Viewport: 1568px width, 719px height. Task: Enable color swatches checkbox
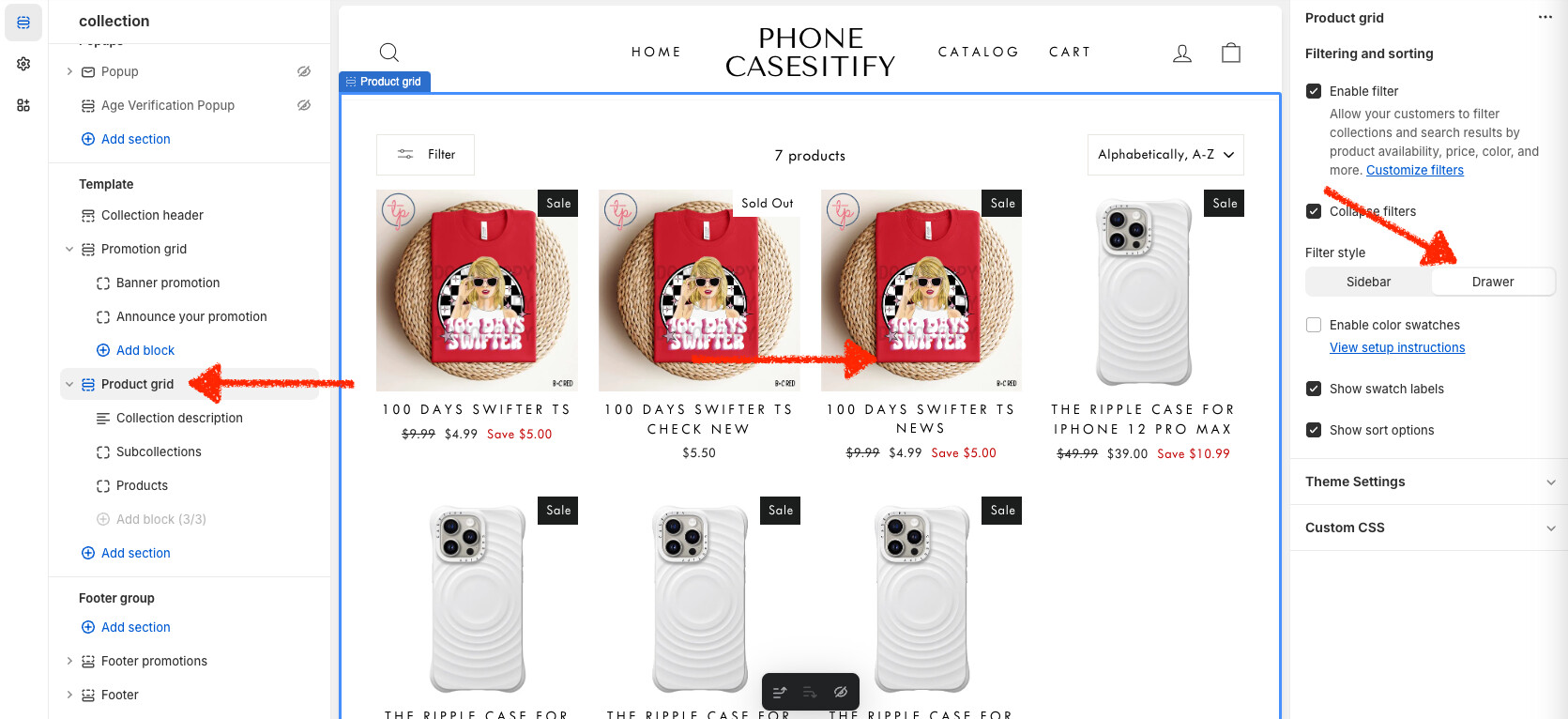point(1314,325)
